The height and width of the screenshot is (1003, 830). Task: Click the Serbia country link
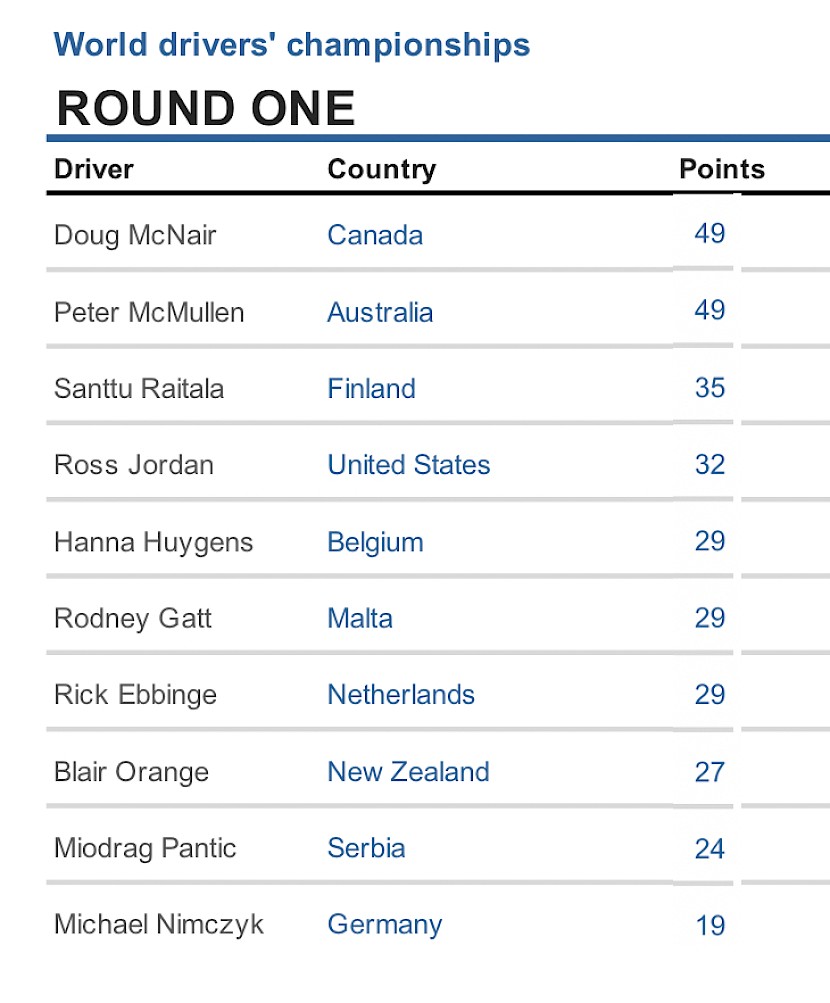(x=366, y=848)
